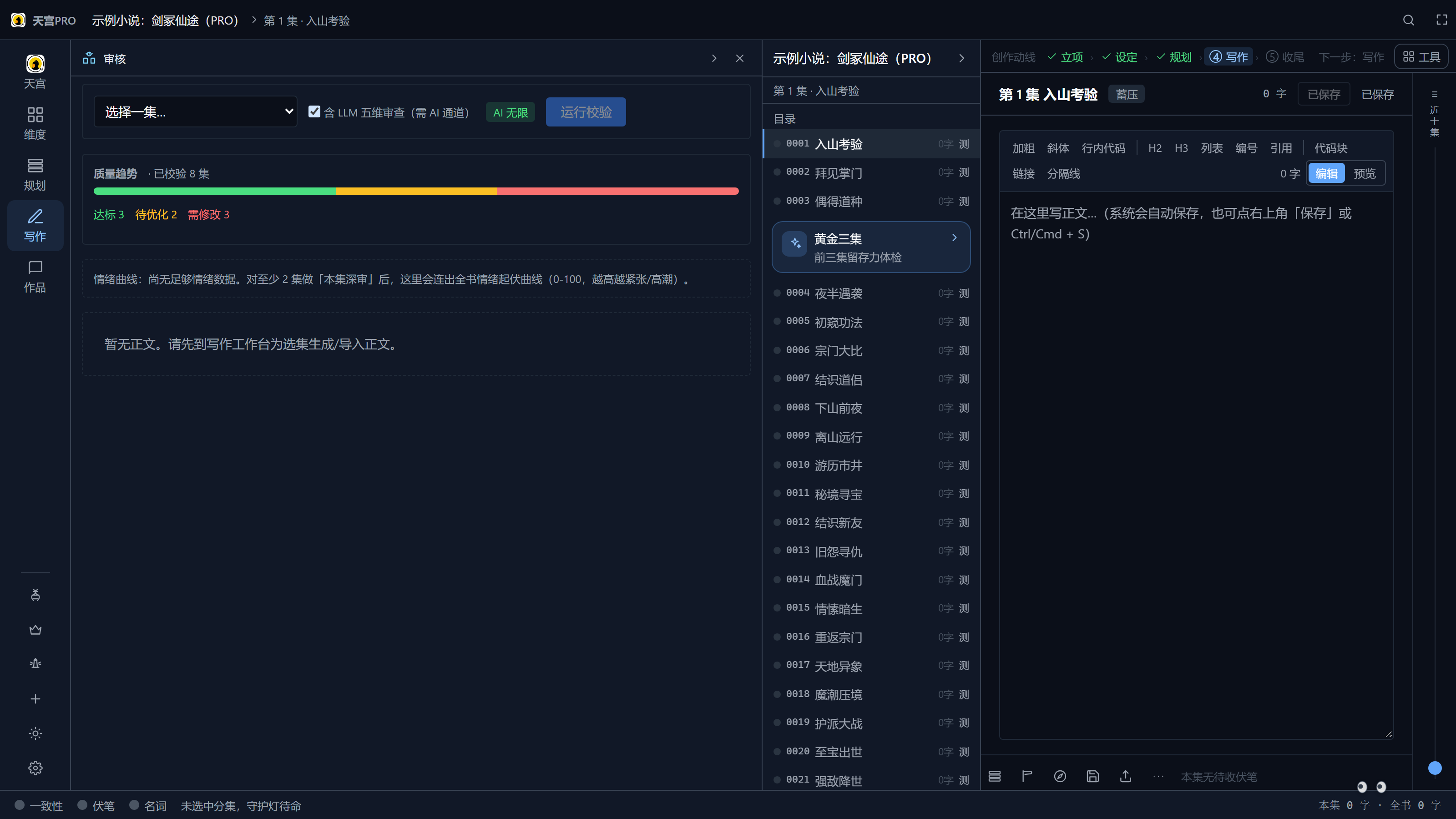
Task: Select chapter 0006 宗门大比
Action: (x=871, y=350)
